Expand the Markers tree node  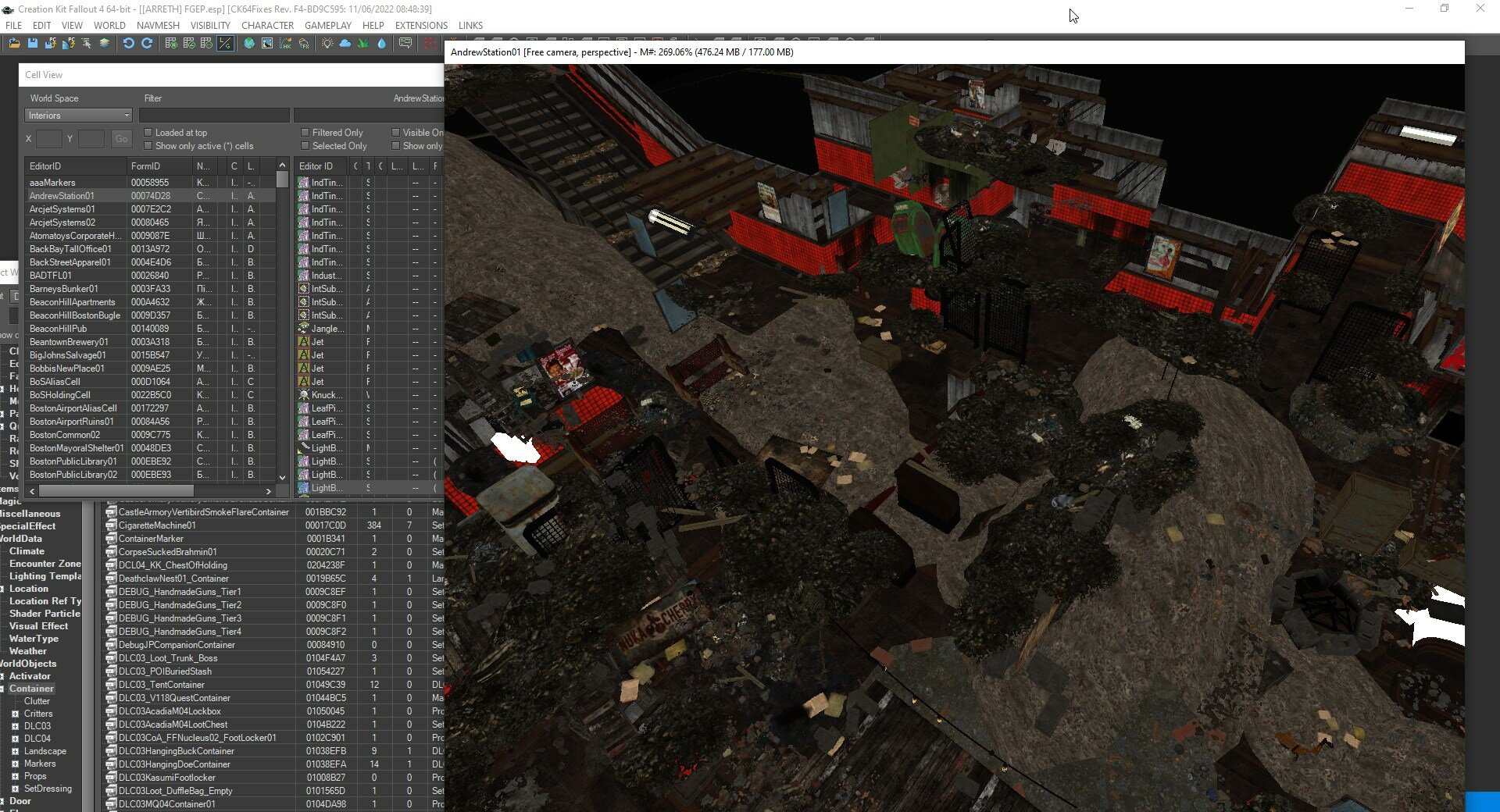[x=15, y=764]
